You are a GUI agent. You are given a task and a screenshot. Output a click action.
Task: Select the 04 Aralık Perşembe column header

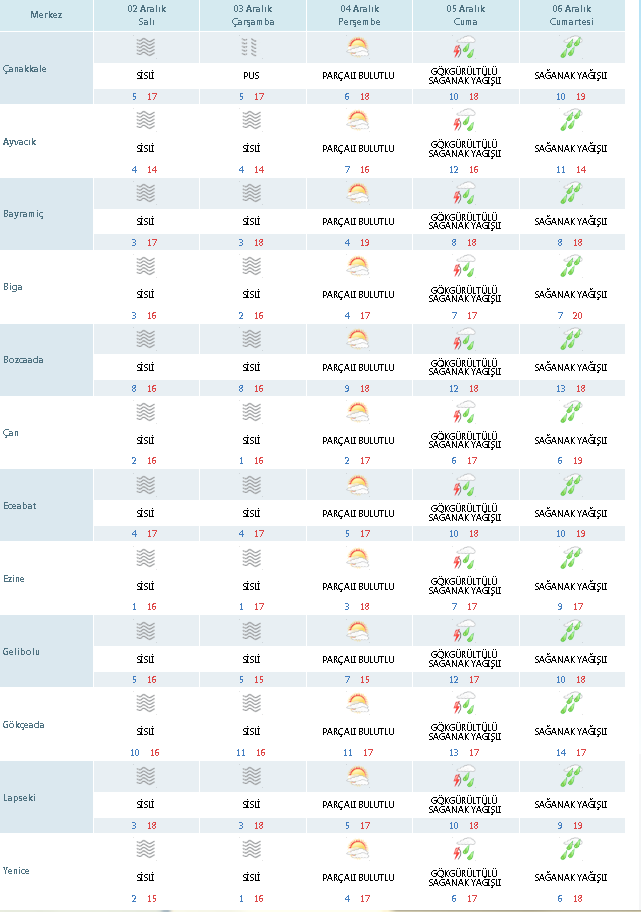(358, 15)
